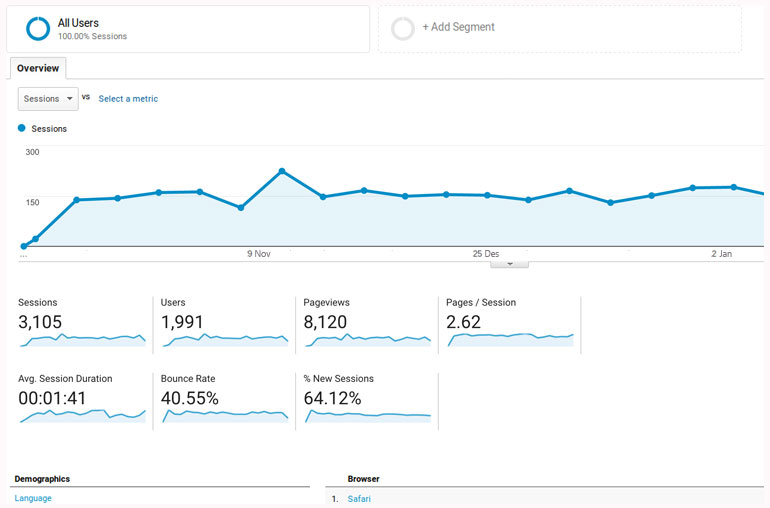Click the peak data point on Sessions chart
Viewport: 770px width, 508px height.
(282, 171)
